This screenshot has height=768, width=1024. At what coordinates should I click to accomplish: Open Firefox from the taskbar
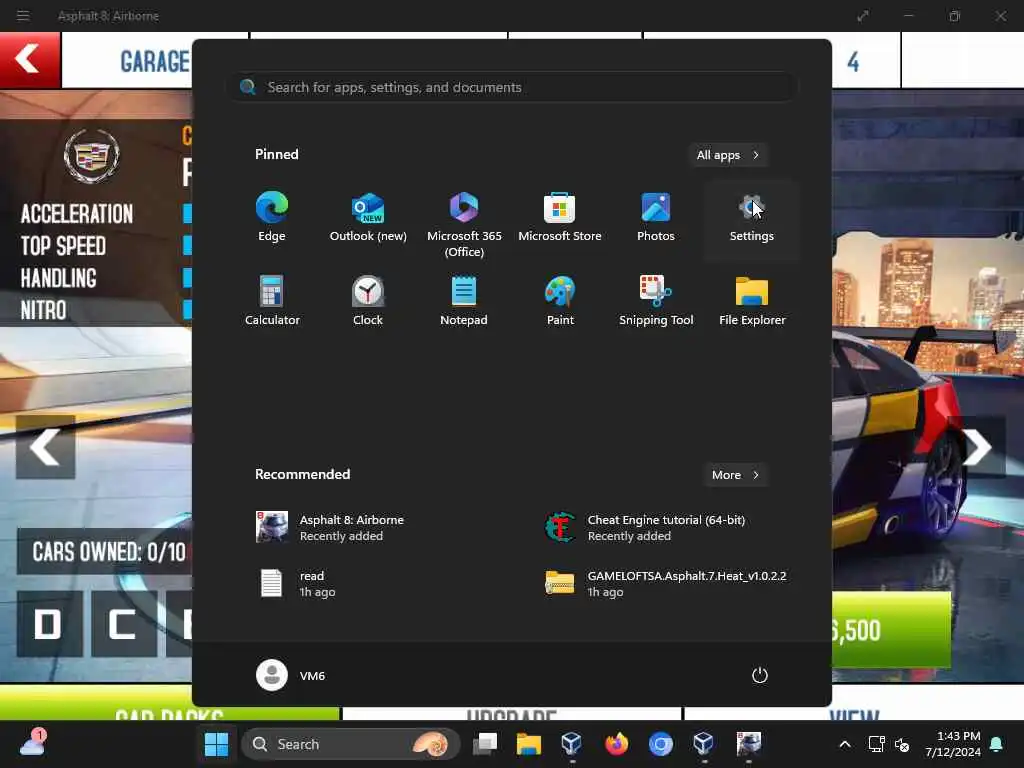[616, 744]
